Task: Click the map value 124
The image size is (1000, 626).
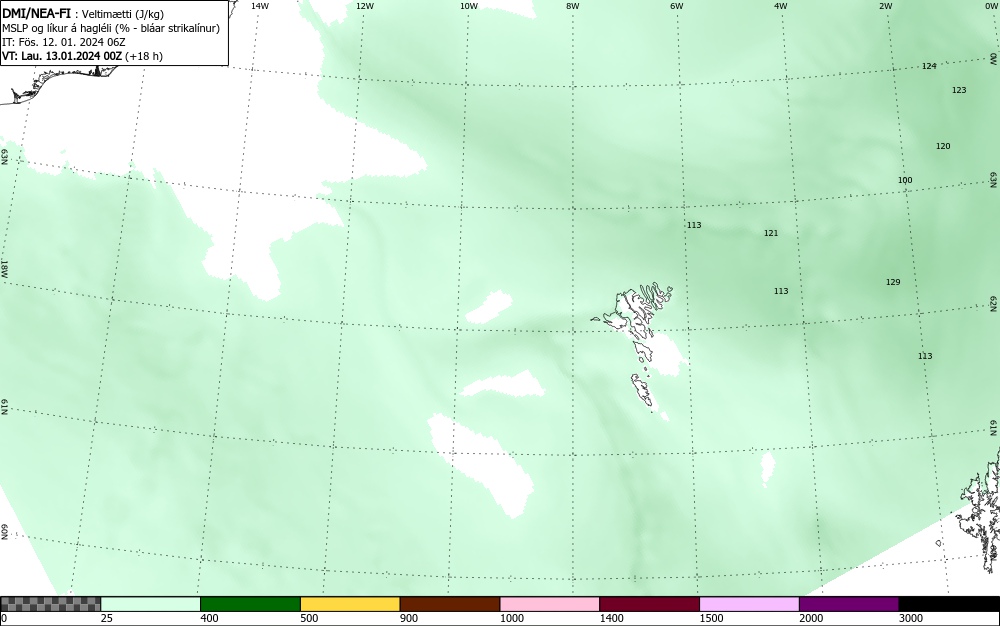Action: pos(929,66)
